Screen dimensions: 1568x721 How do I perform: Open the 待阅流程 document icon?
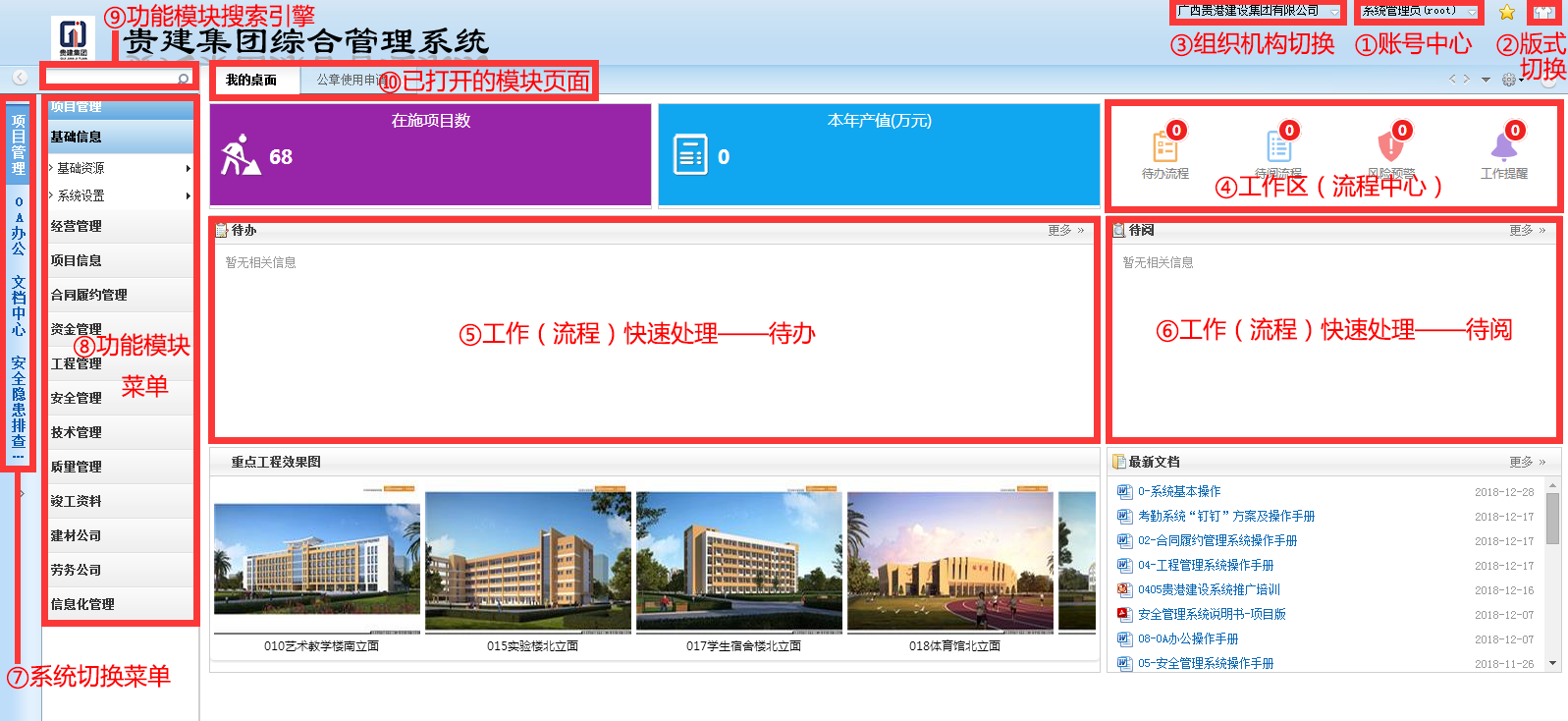[1278, 146]
